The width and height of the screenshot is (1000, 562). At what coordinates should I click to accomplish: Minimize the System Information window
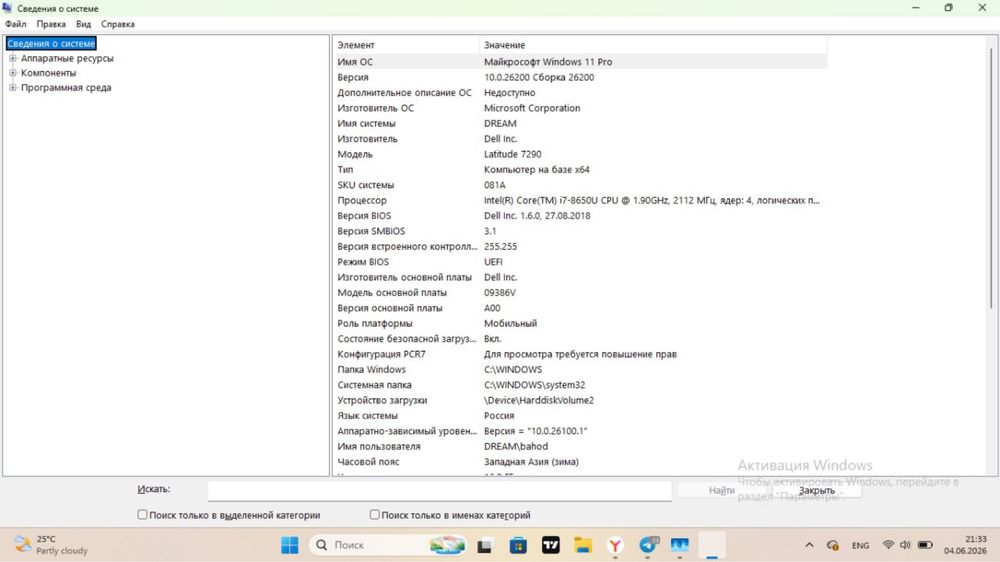(916, 8)
